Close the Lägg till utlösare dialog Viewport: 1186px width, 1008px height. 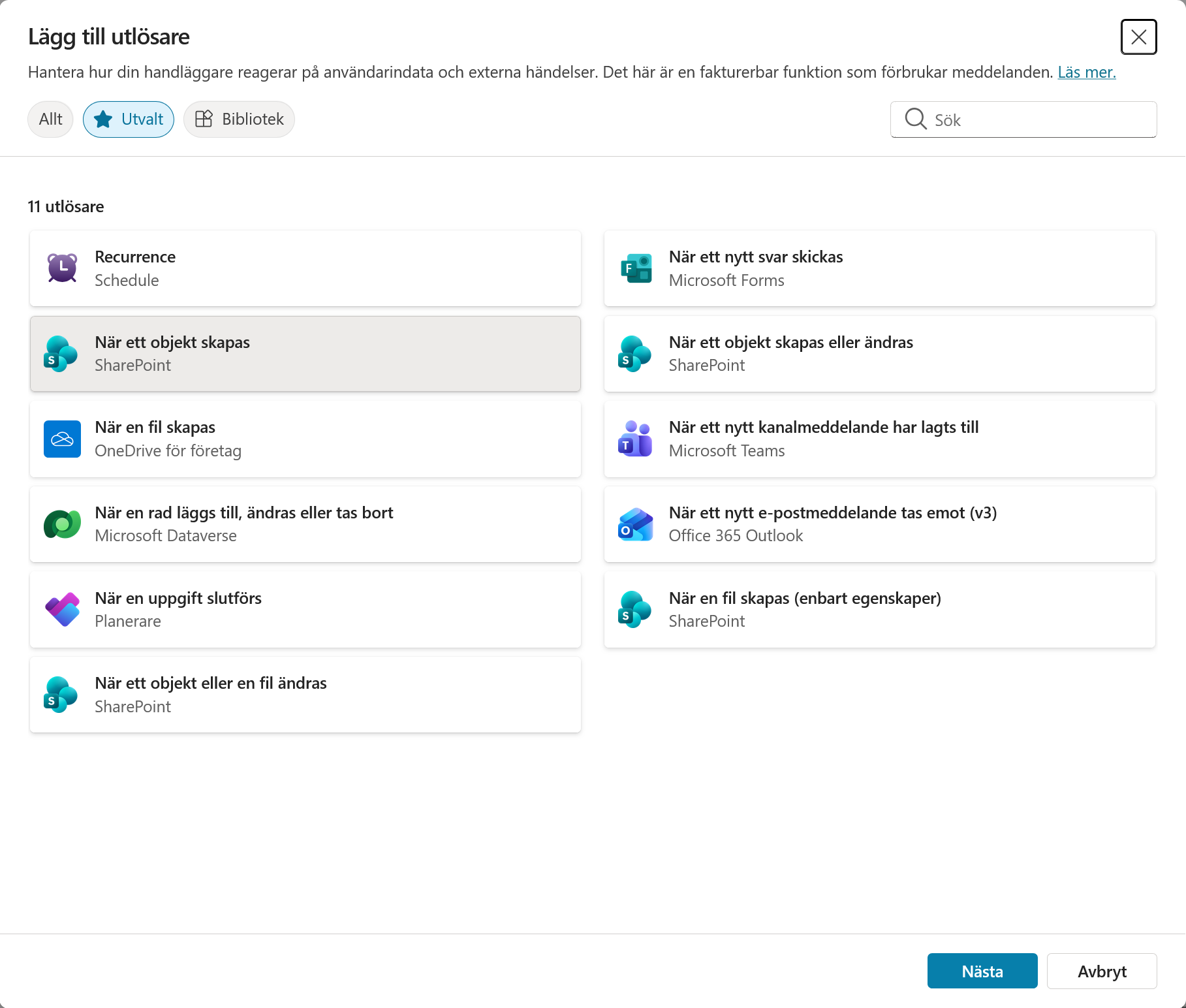click(1139, 37)
